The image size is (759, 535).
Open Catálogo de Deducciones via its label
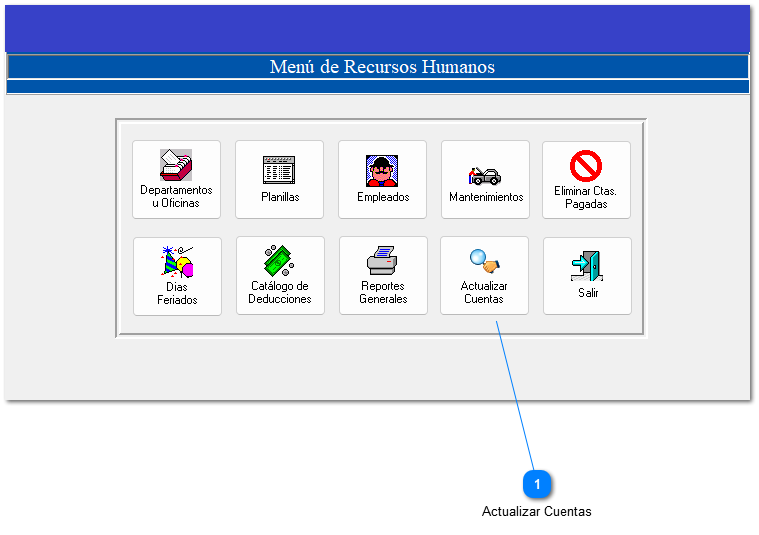280,292
